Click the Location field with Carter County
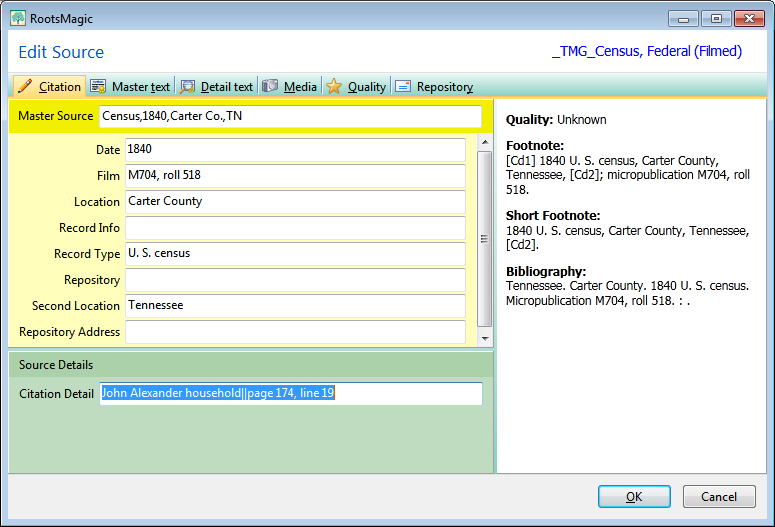Viewport: 775px width, 527px height. point(295,202)
